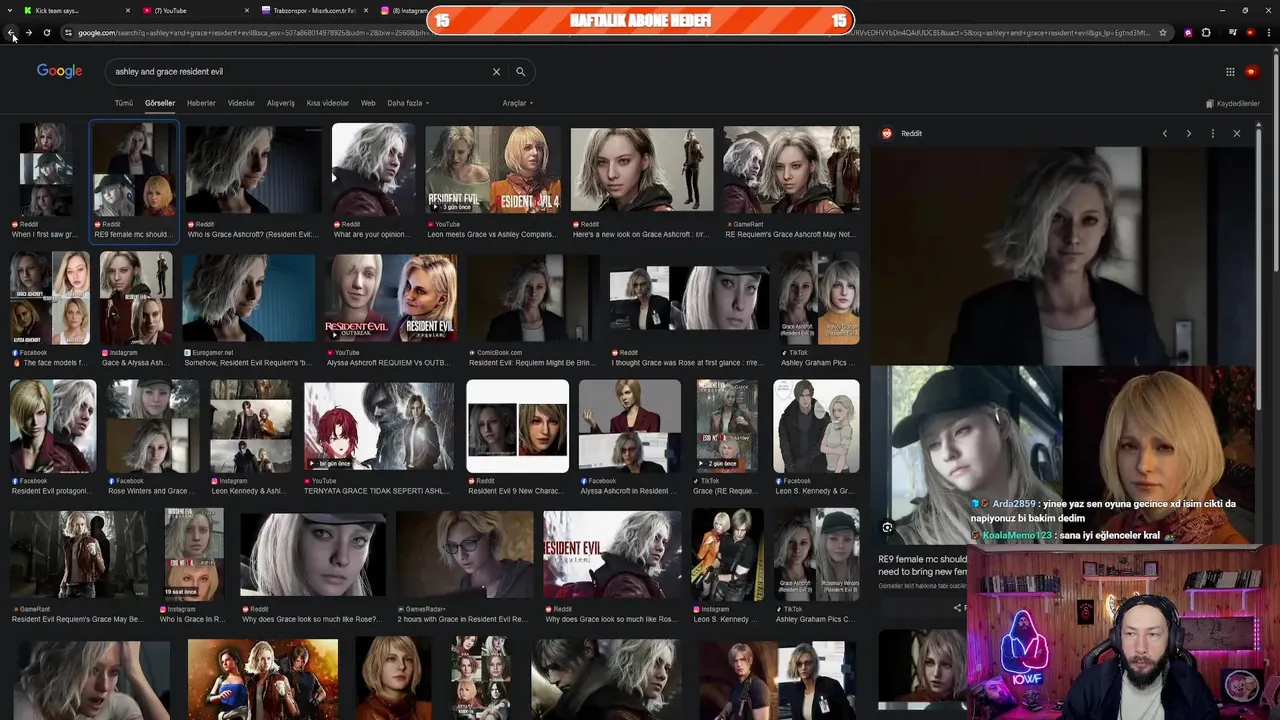Open 'TERNYATA GRACE TIDAK SEPERTI' YouTube thumbnail

[378, 438]
